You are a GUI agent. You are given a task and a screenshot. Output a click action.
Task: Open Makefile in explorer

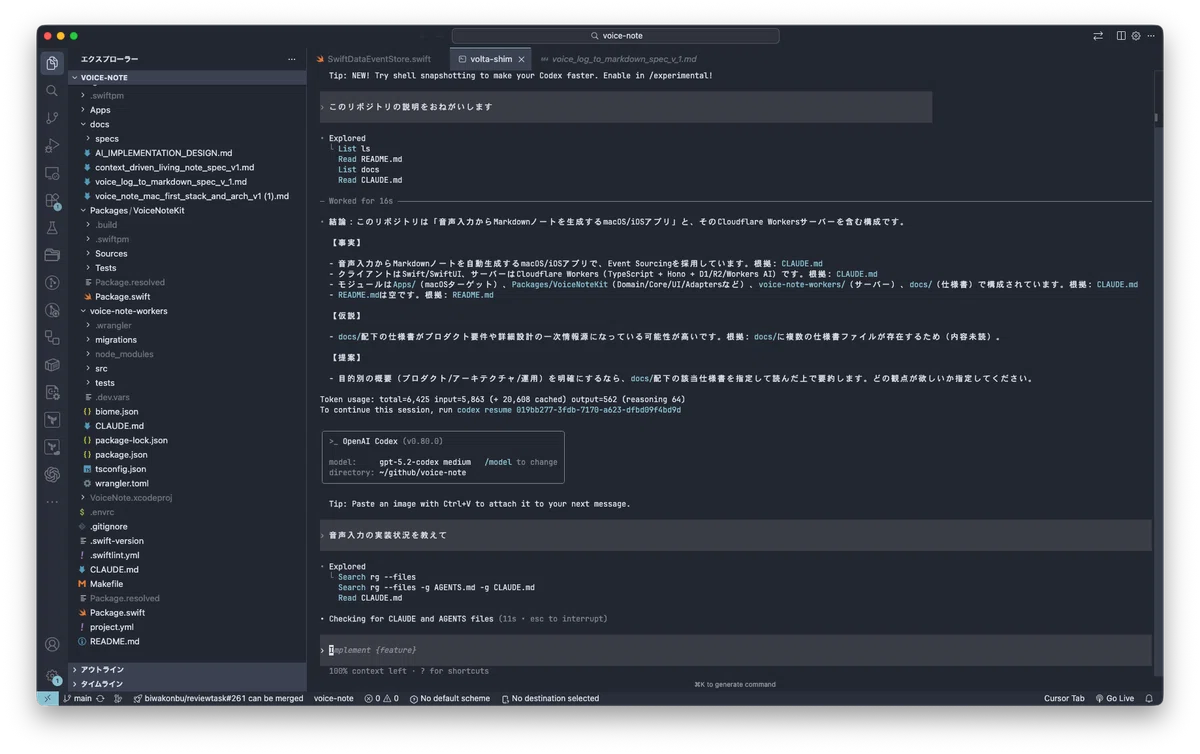coord(188,584)
